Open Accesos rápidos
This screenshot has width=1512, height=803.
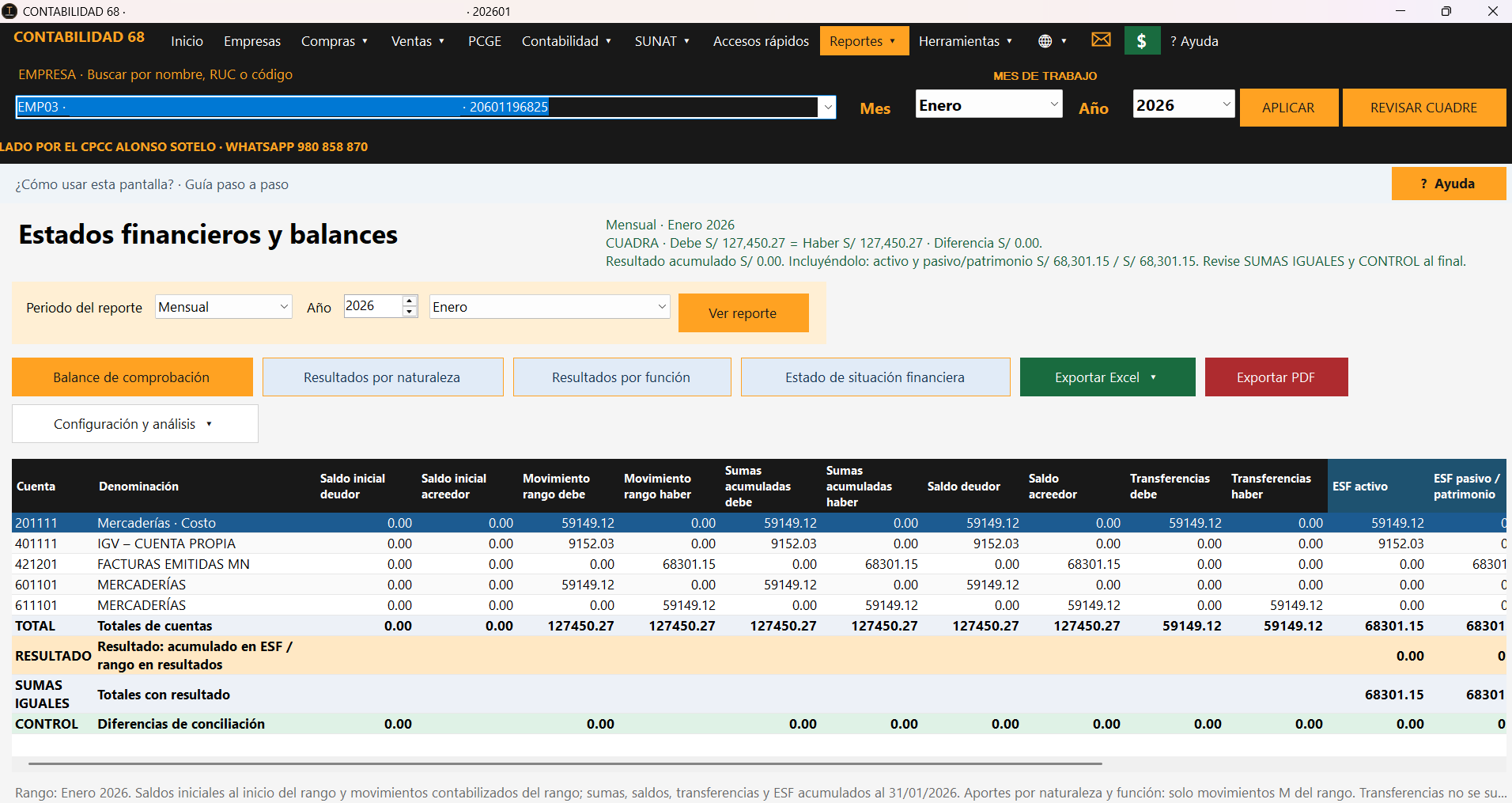pyautogui.click(x=761, y=41)
